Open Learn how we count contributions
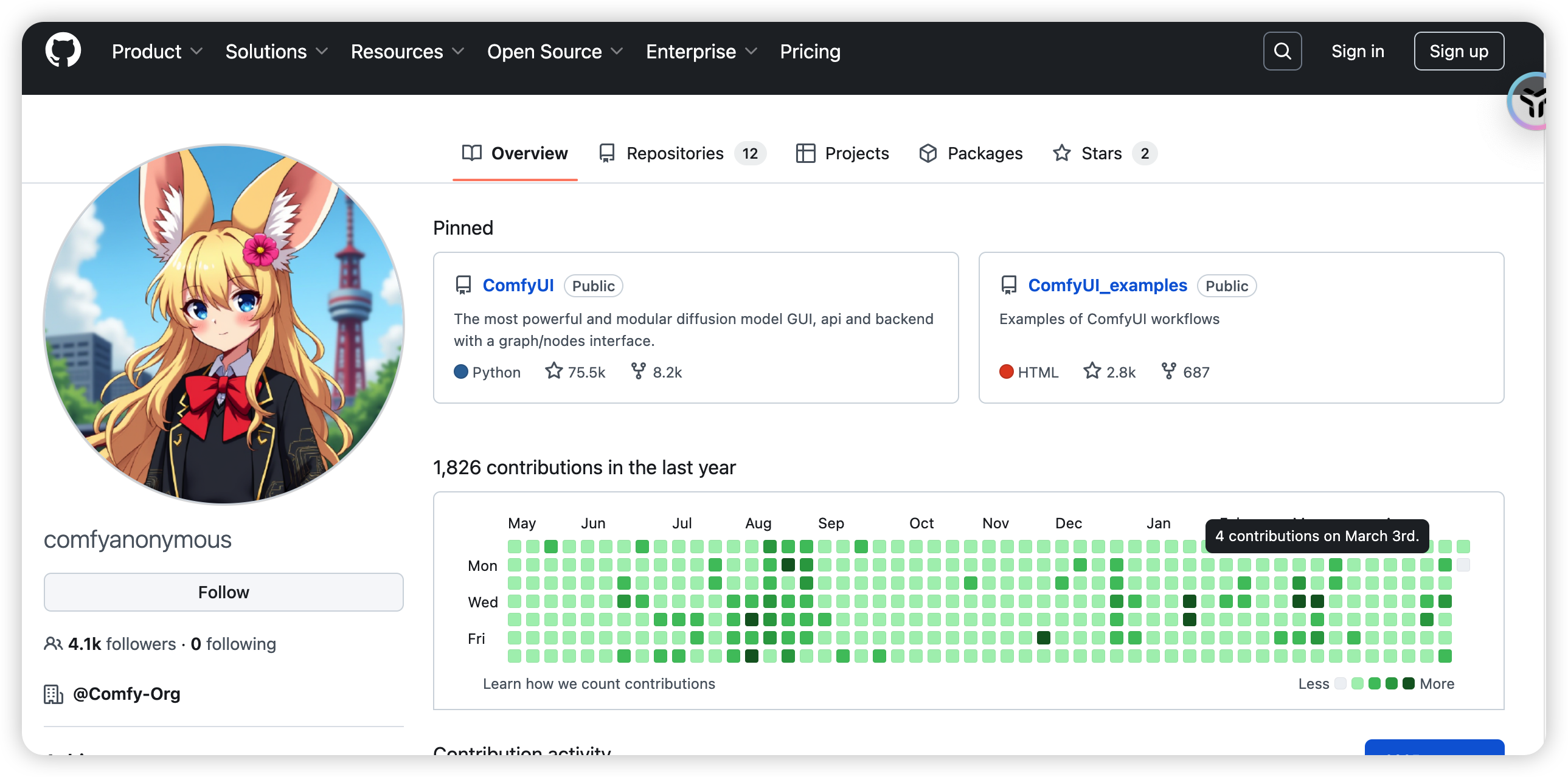 598,684
